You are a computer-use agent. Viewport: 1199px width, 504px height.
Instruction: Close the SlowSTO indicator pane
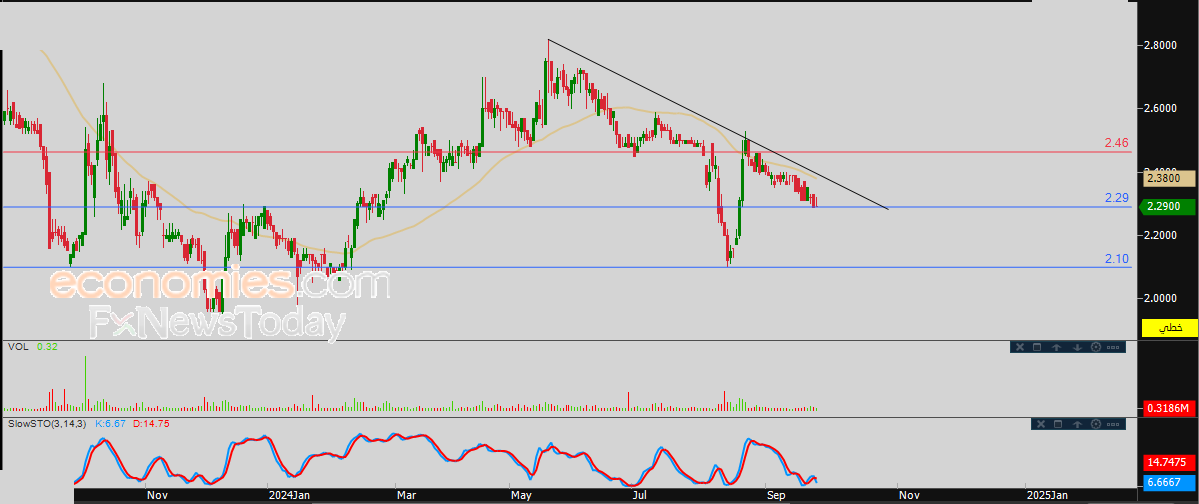tap(1041, 424)
